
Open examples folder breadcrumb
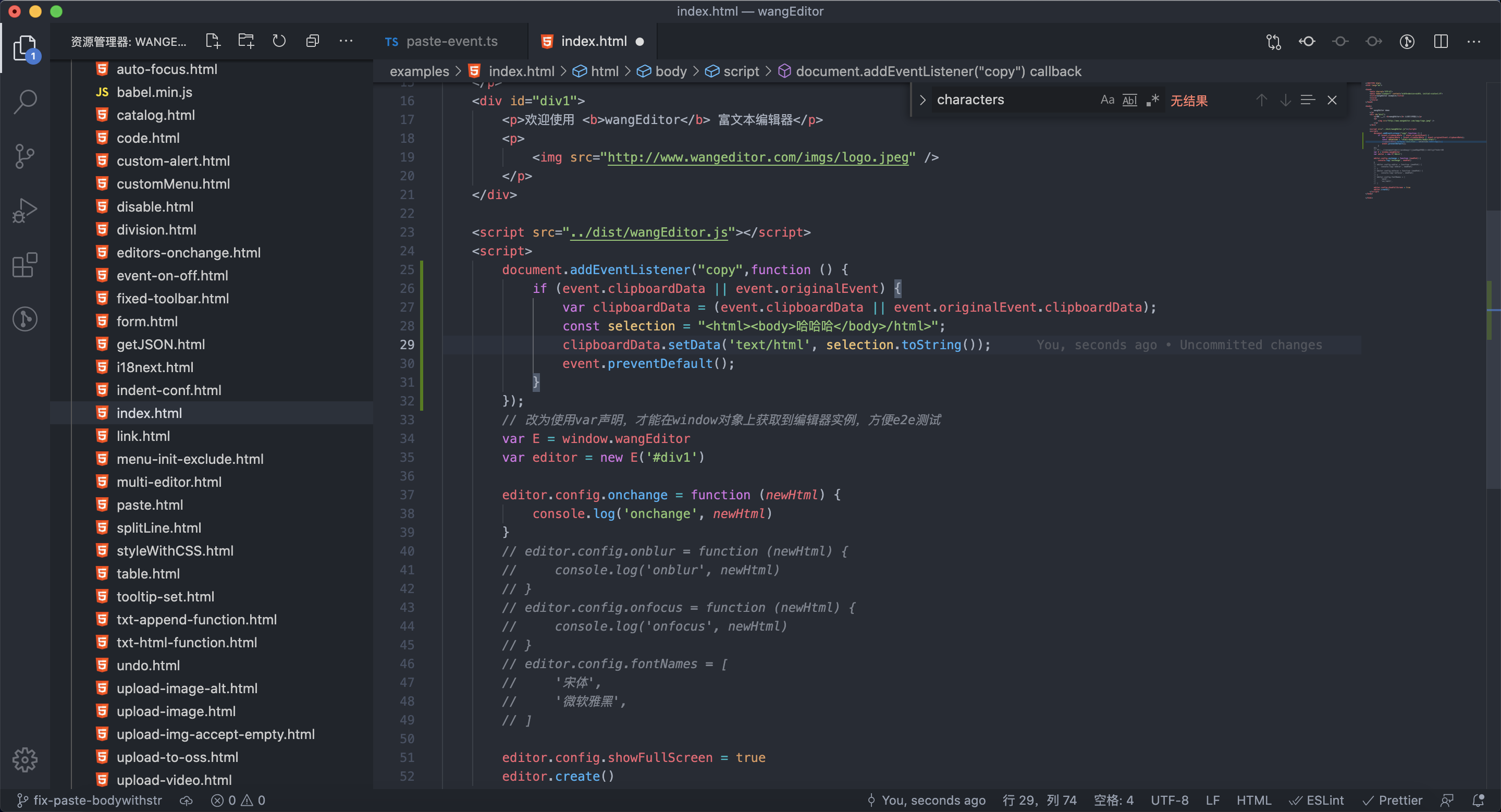(x=420, y=71)
